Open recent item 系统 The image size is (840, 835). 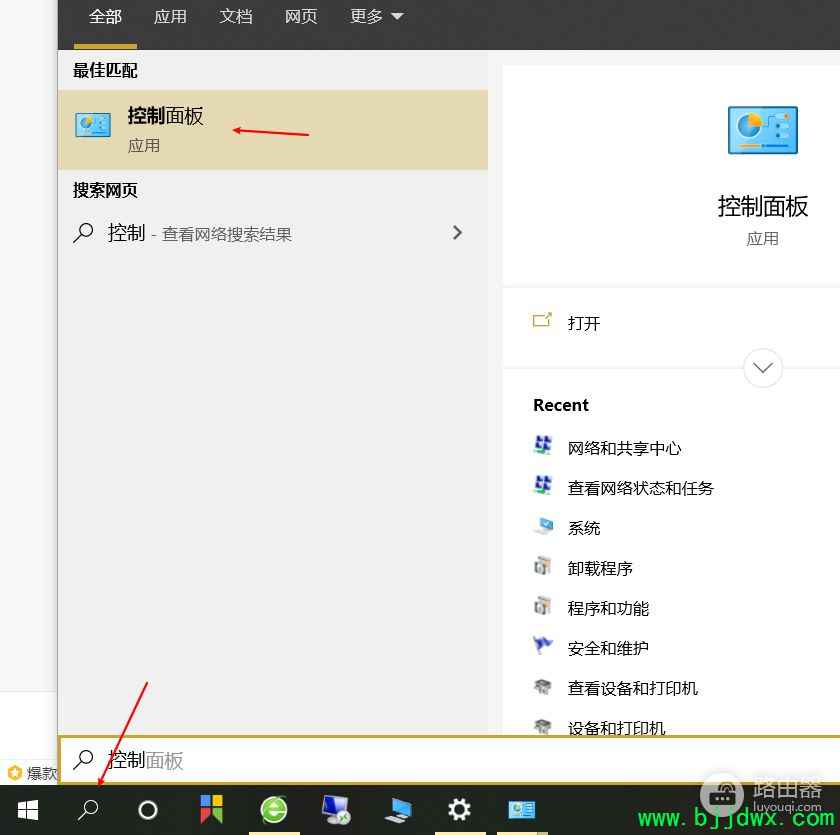click(x=583, y=529)
